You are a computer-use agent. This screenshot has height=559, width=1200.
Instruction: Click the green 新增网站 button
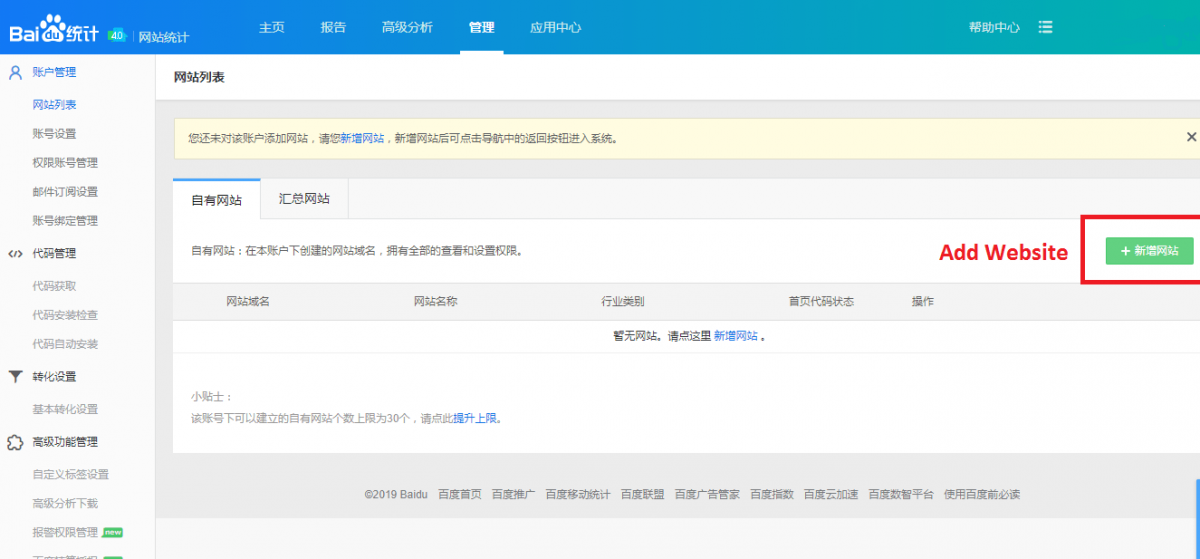pos(1149,251)
